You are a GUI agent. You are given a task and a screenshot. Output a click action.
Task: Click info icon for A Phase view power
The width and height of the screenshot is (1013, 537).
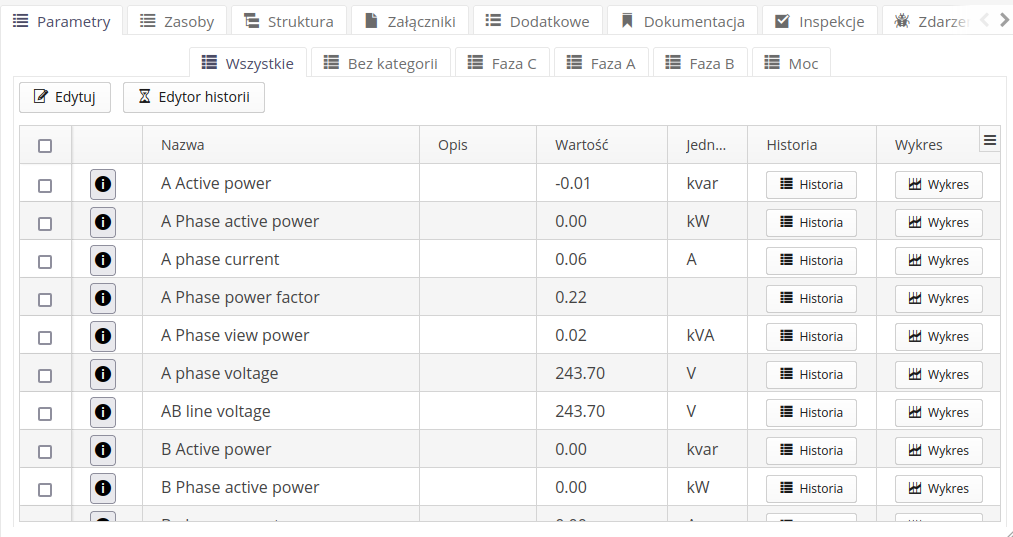coord(102,336)
